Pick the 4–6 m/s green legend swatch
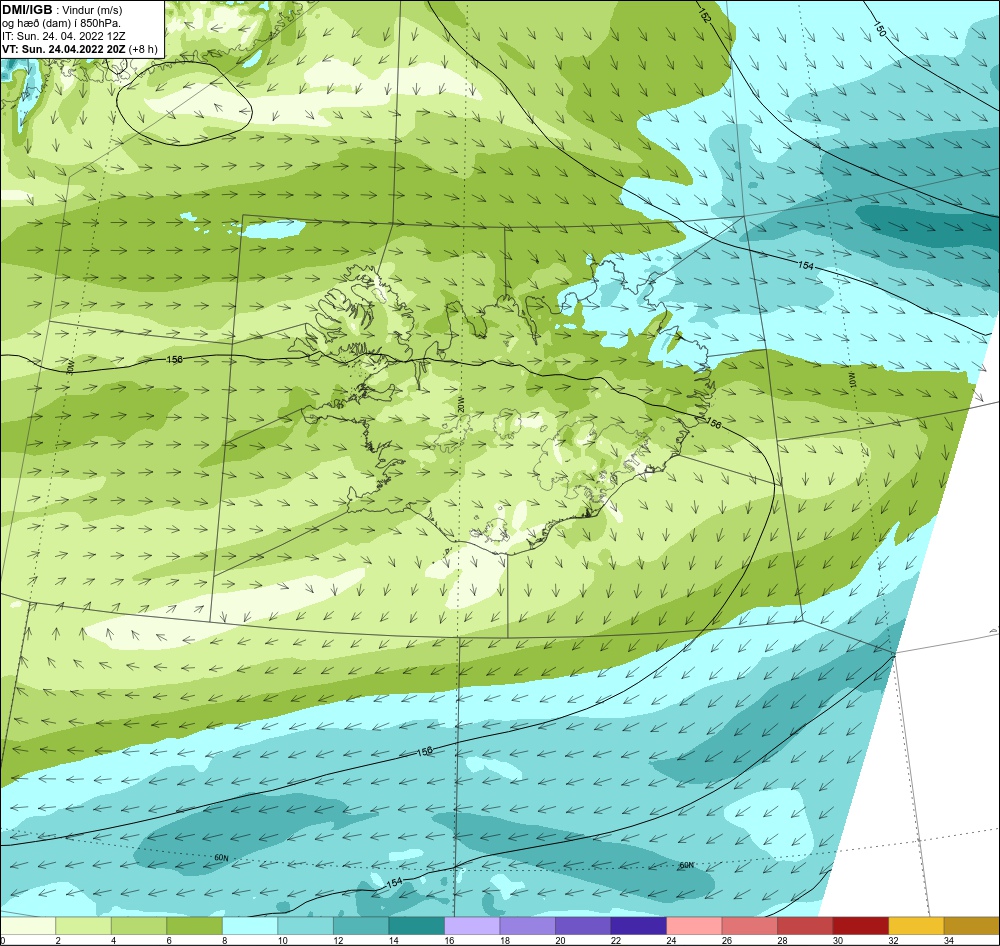 point(139,926)
